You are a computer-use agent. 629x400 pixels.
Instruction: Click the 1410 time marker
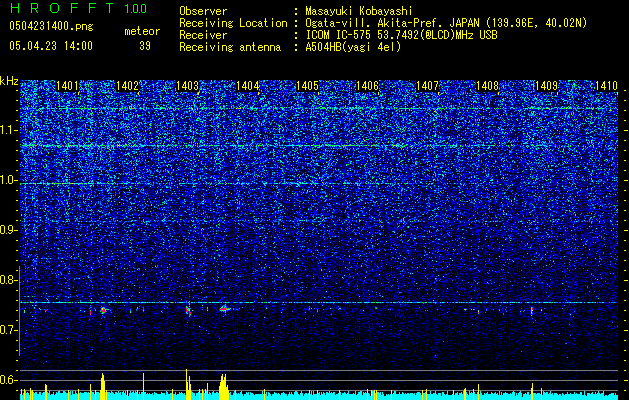[607, 85]
